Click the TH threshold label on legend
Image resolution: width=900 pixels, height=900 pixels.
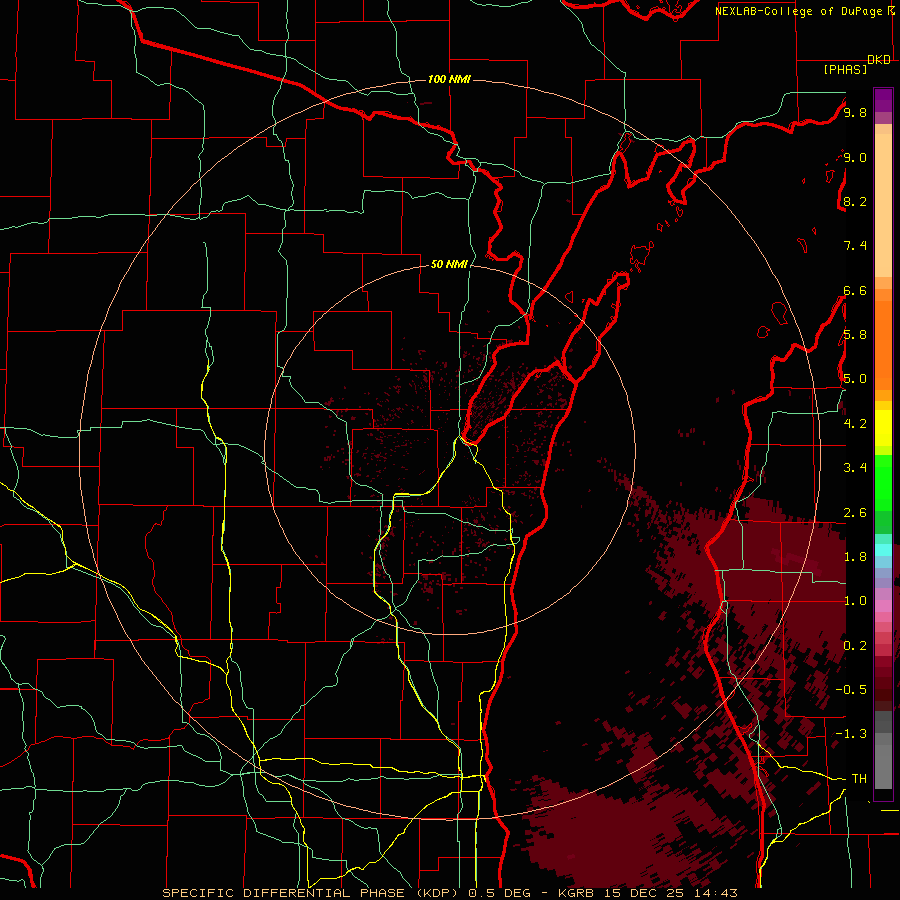[x=859, y=779]
